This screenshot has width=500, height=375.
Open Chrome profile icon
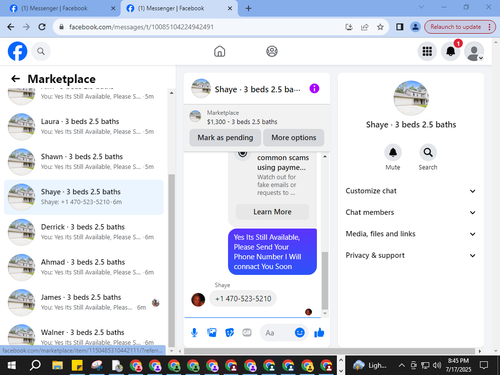coord(415,27)
